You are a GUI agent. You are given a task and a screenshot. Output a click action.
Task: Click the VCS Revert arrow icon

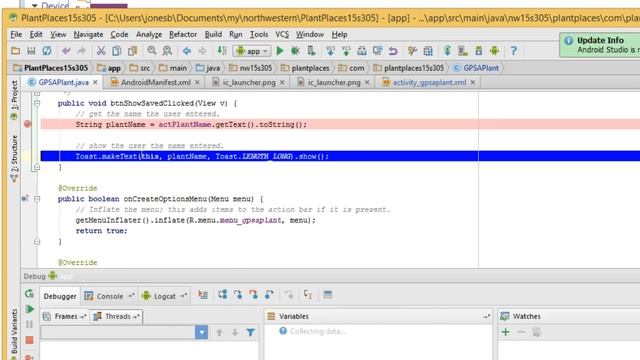[x=393, y=51]
